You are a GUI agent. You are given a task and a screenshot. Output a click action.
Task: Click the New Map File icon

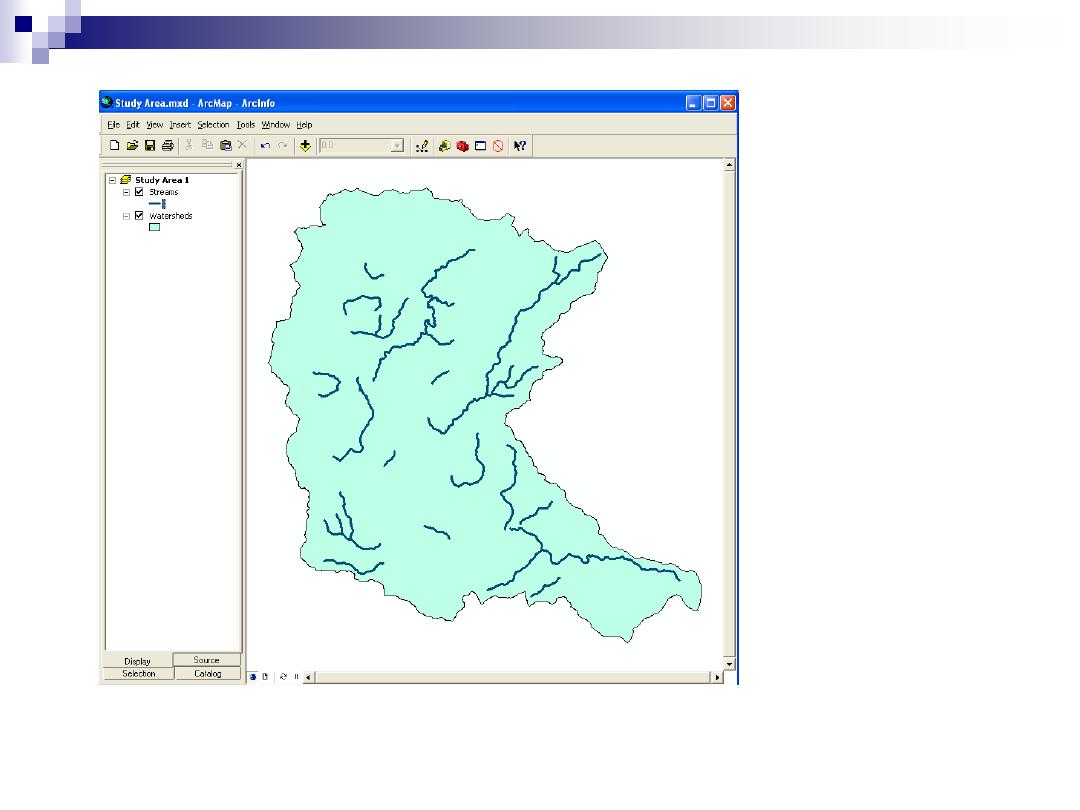[x=115, y=146]
